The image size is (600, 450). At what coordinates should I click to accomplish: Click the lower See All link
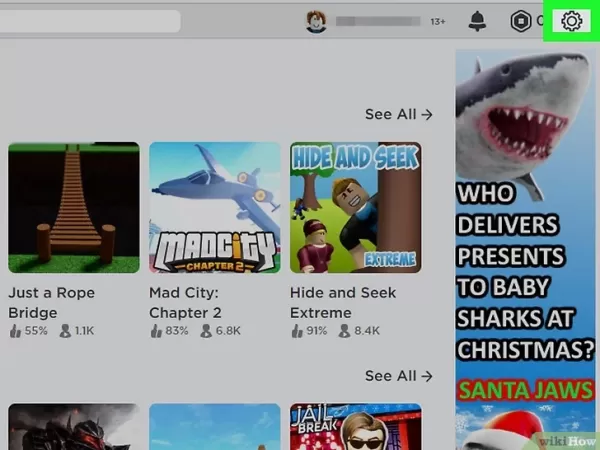point(399,376)
